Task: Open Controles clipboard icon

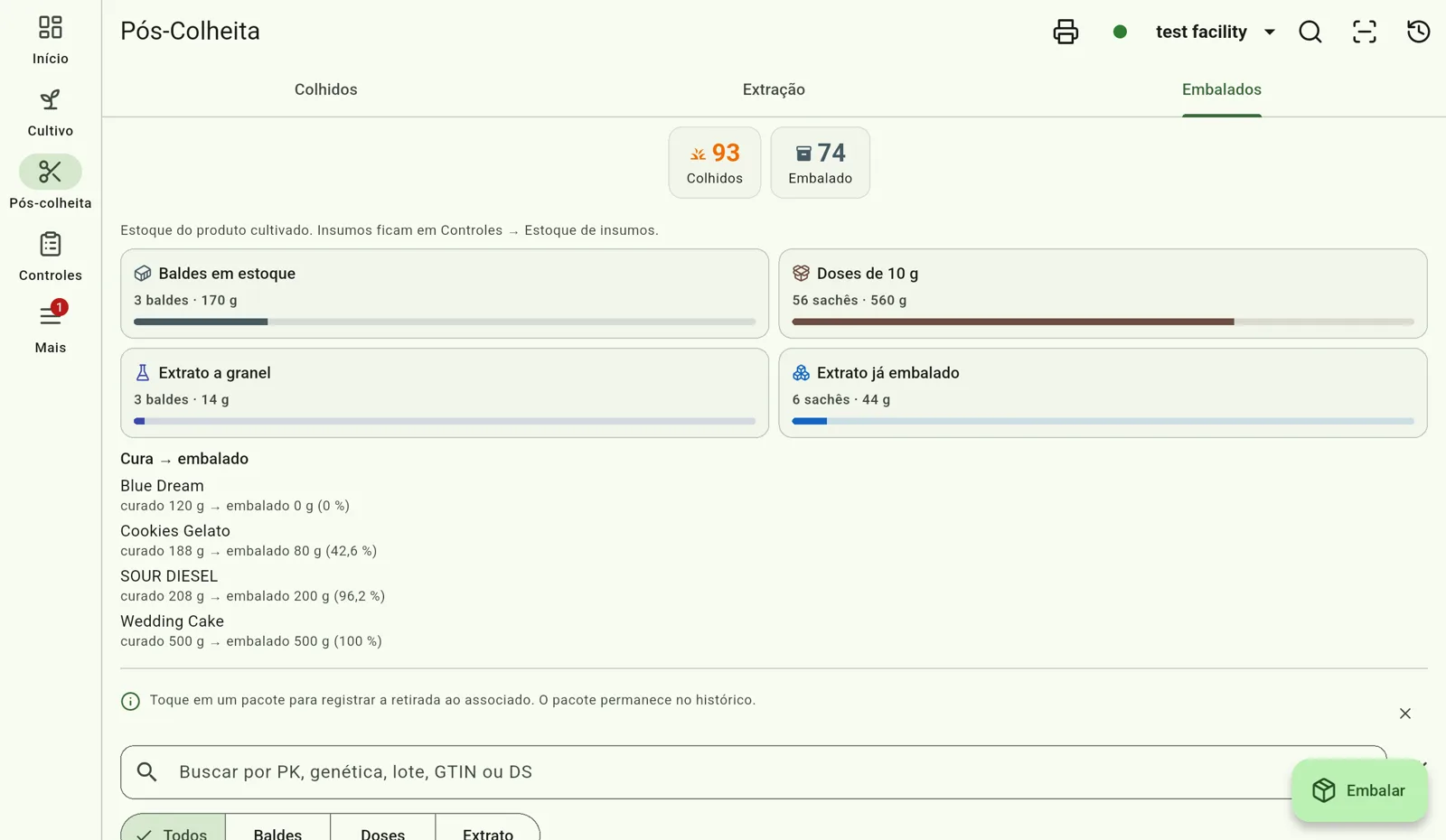Action: (x=51, y=245)
